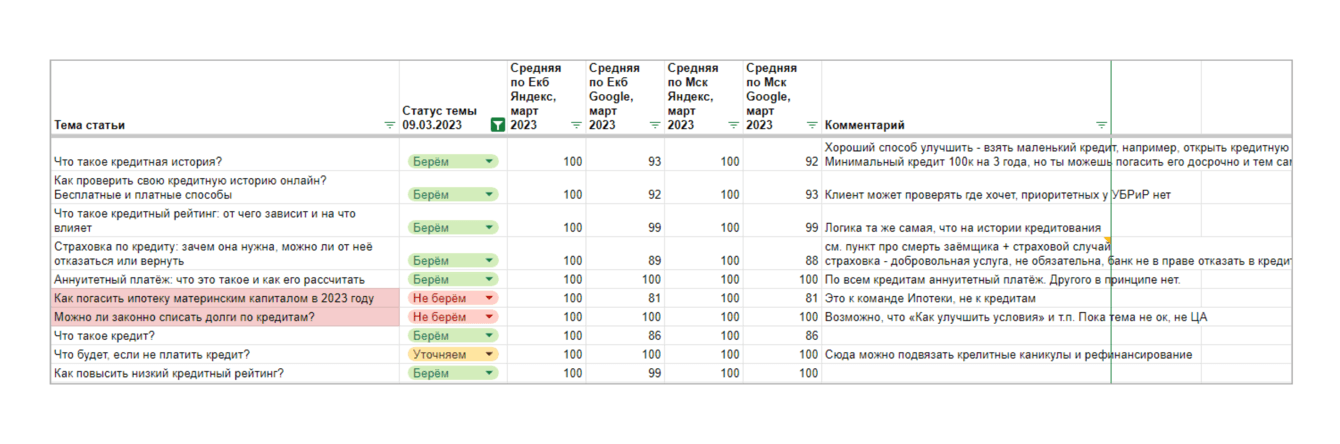
Task: Select the "Аннуитетный платёж" topic cell
Action: click(209, 279)
